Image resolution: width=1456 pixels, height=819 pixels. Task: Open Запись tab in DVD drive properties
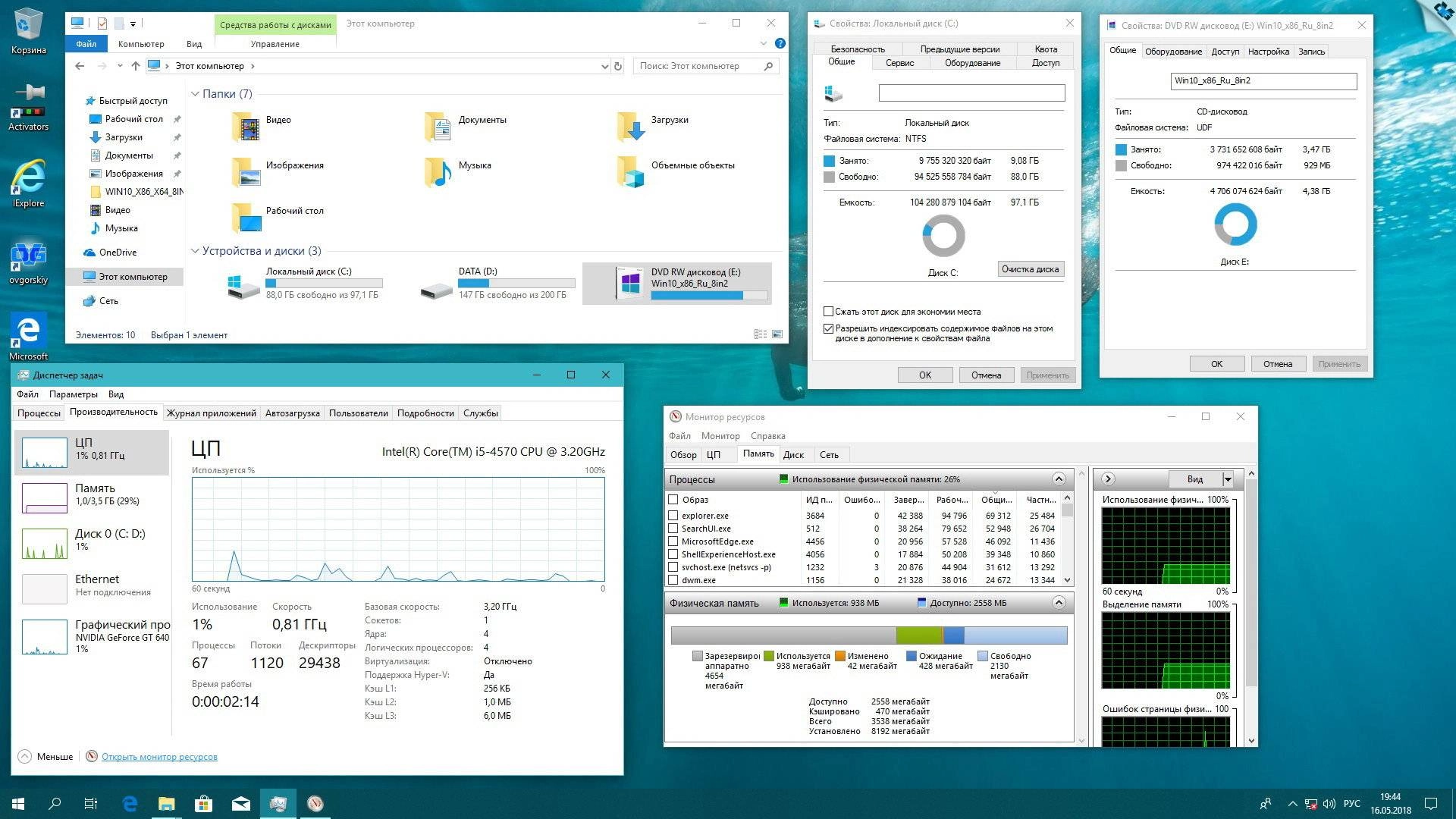tap(1311, 52)
